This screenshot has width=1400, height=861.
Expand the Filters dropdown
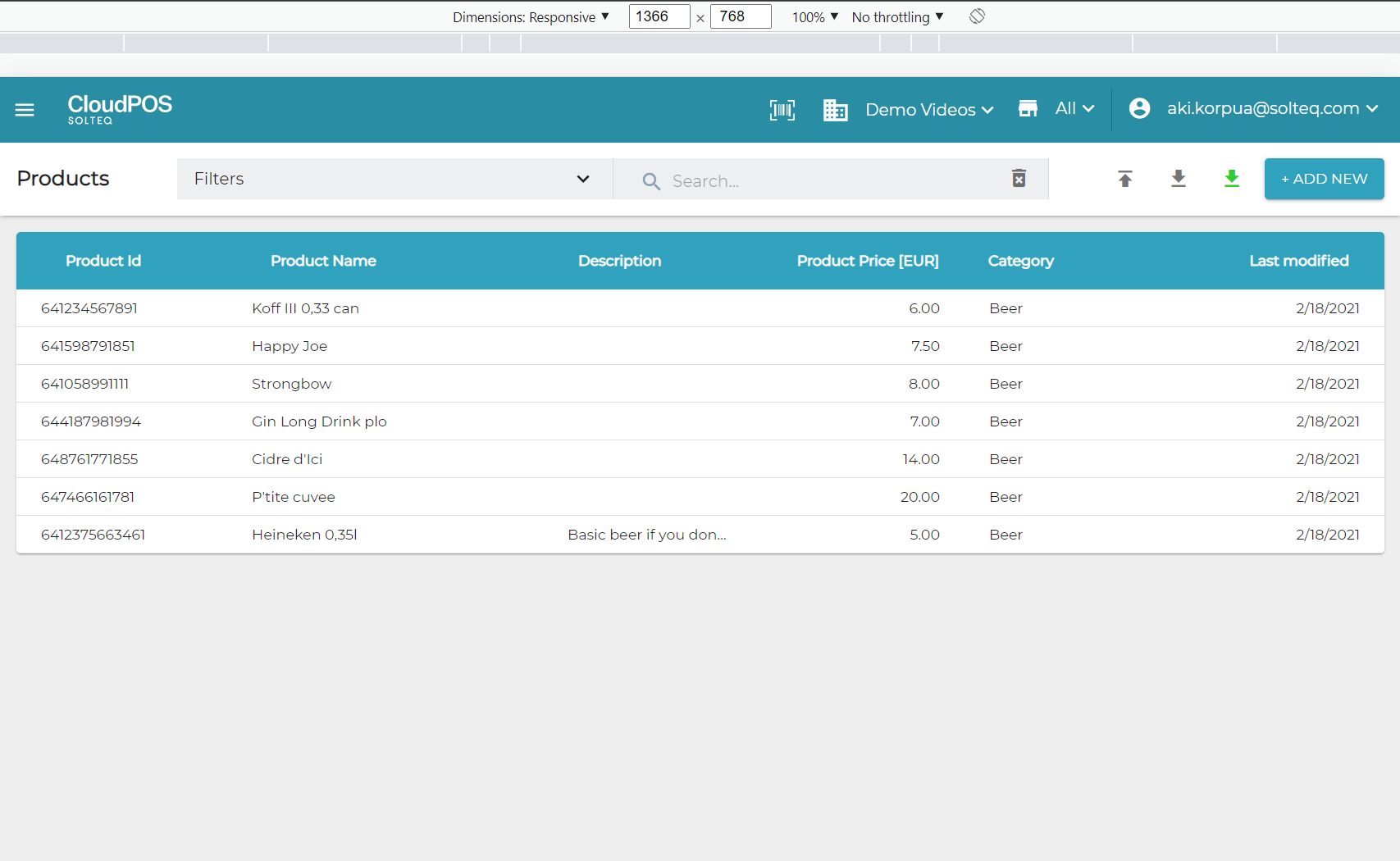tap(394, 179)
